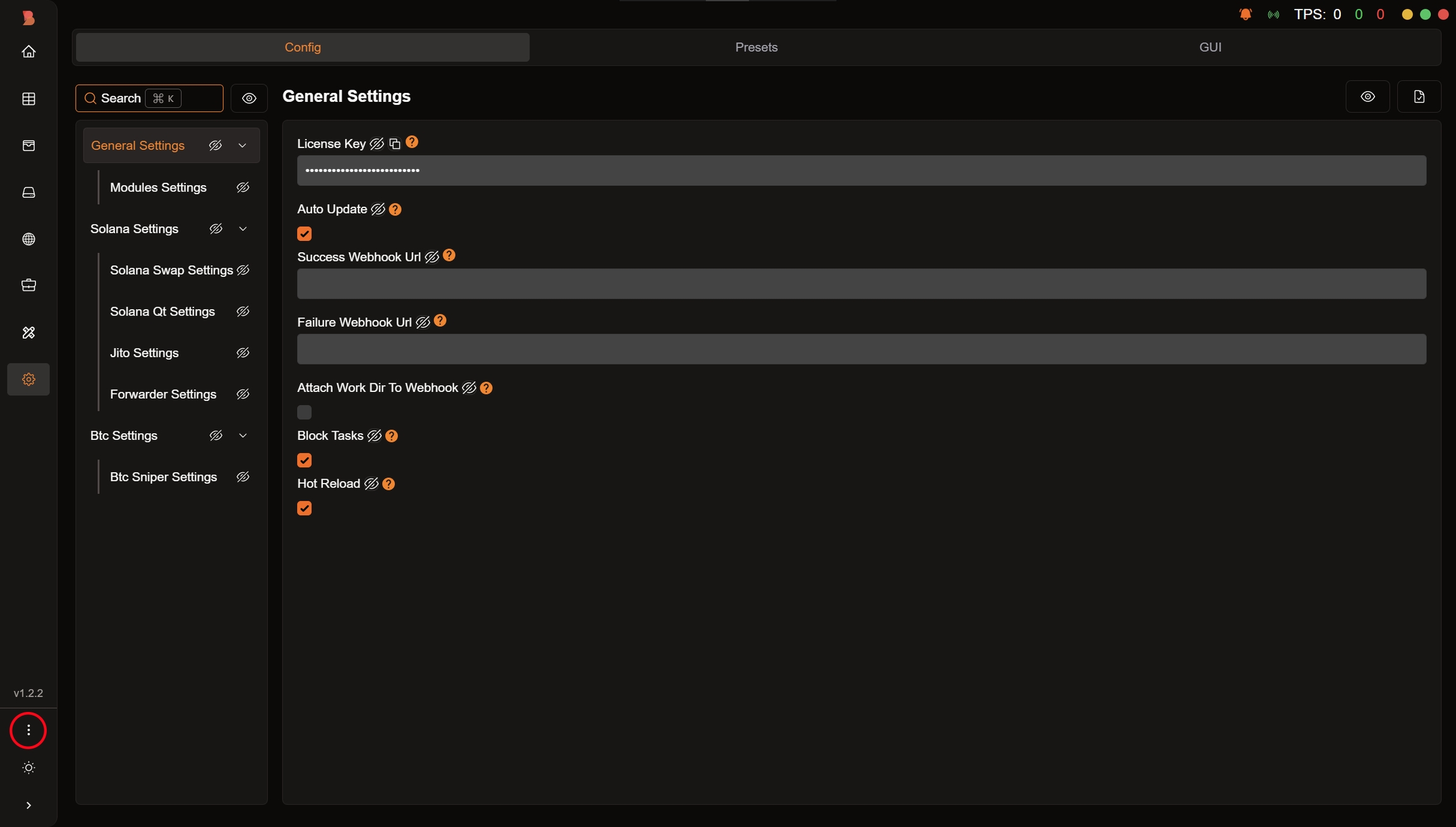Open Jito Settings in the sidebar

click(144, 353)
